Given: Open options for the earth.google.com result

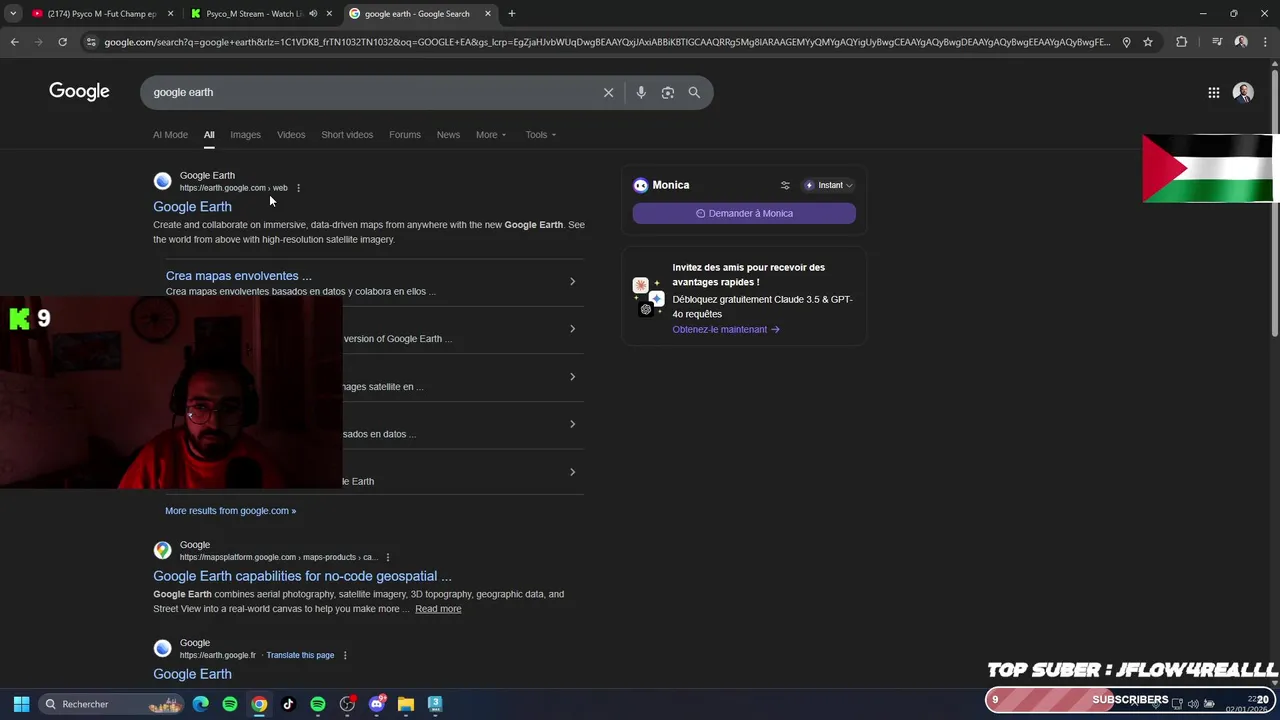Looking at the screenshot, I should click(298, 188).
